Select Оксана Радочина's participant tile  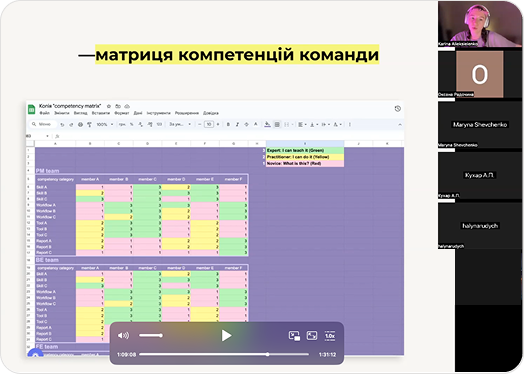click(x=480, y=74)
